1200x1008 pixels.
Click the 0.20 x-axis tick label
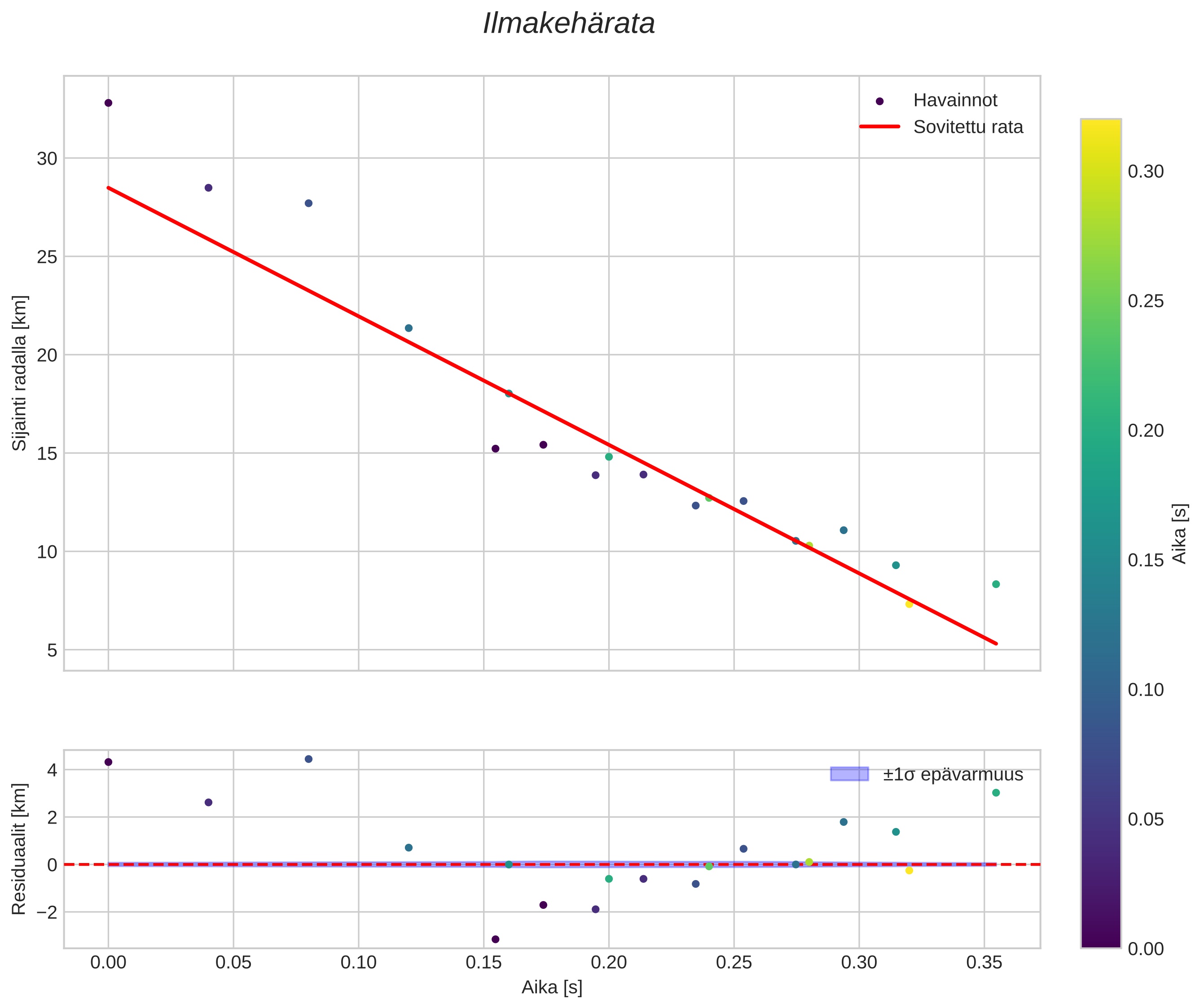608,963
